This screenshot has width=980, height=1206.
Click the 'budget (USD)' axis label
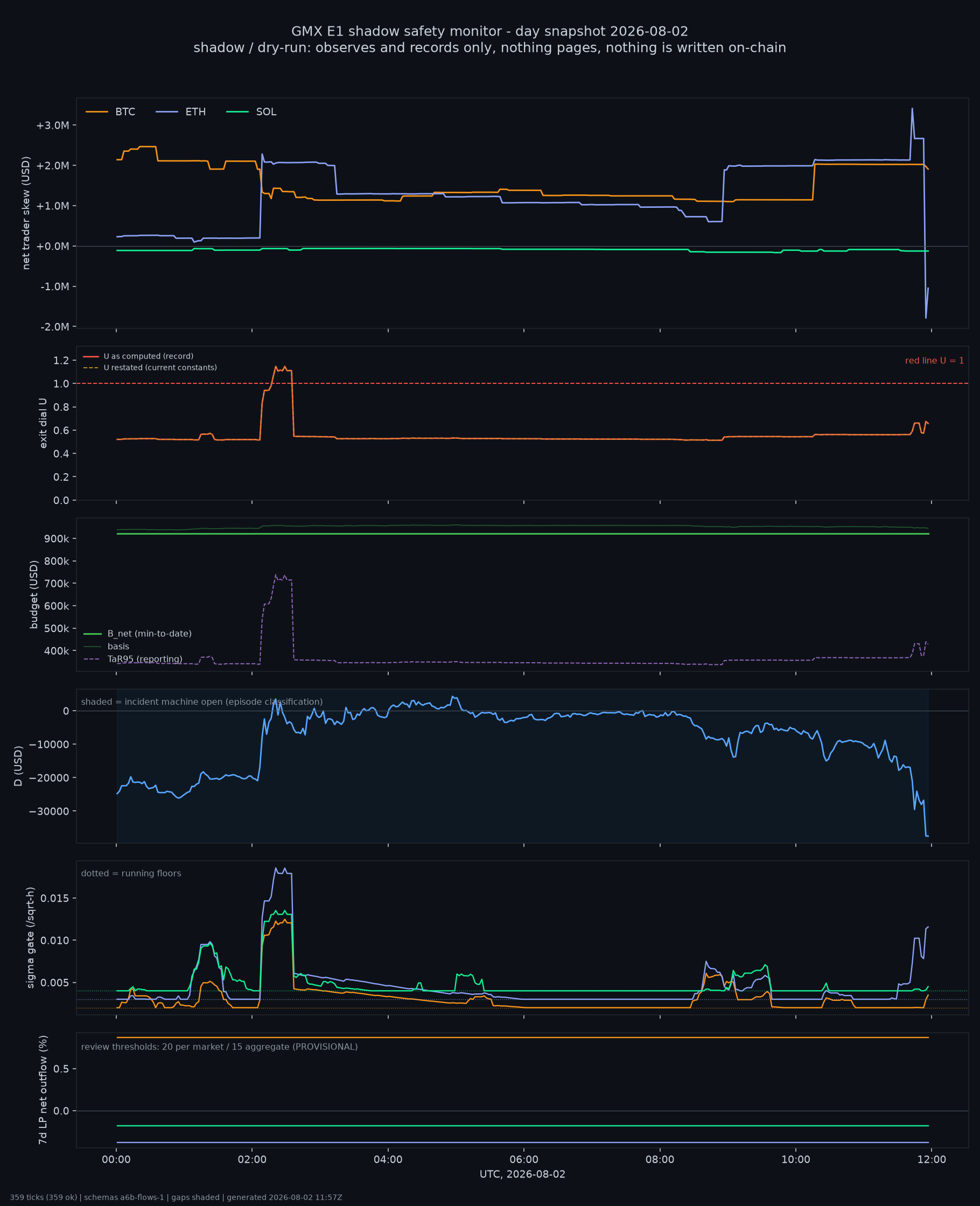pyautogui.click(x=34, y=595)
